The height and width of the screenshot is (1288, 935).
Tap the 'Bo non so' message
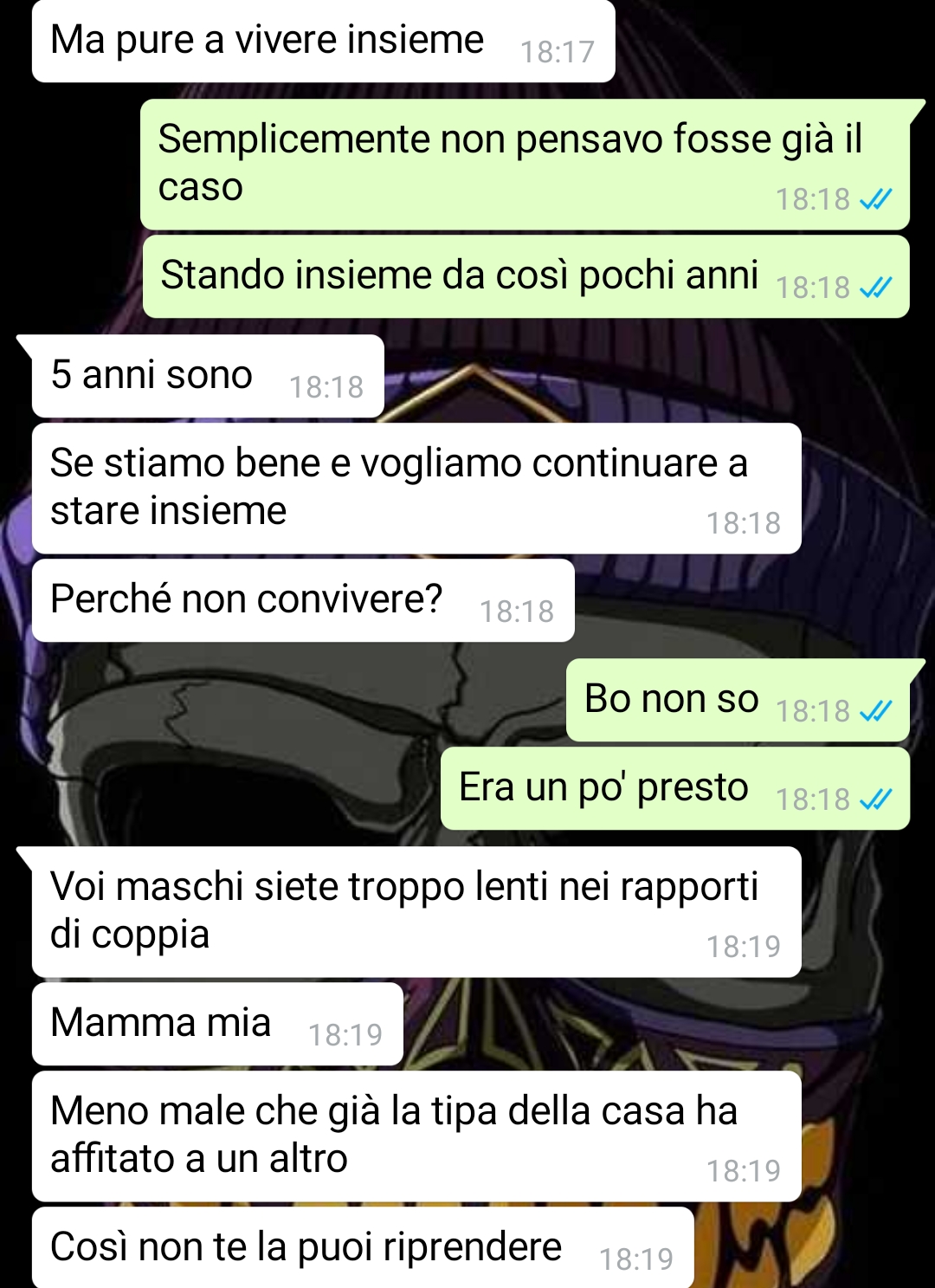click(738, 700)
